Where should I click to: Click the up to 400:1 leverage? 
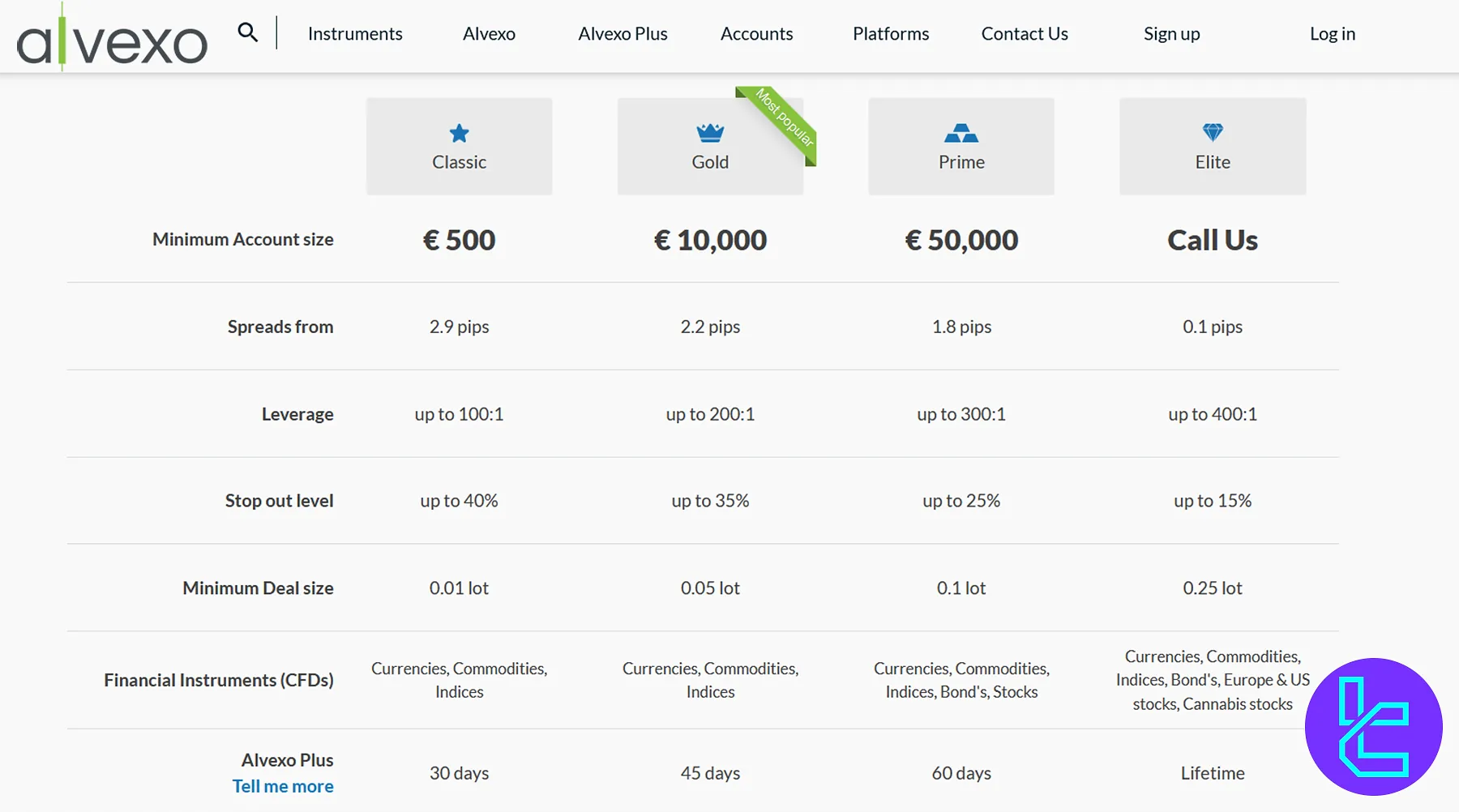click(1213, 414)
